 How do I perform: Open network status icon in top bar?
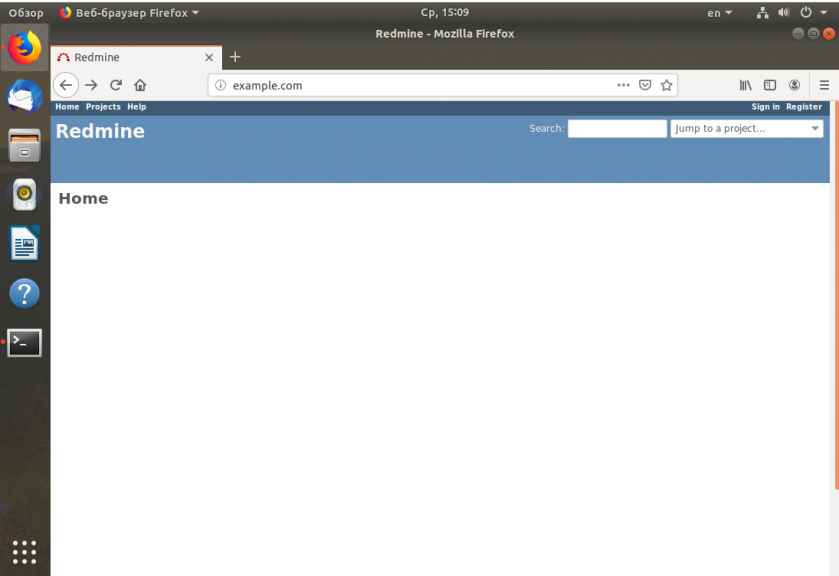tap(762, 13)
